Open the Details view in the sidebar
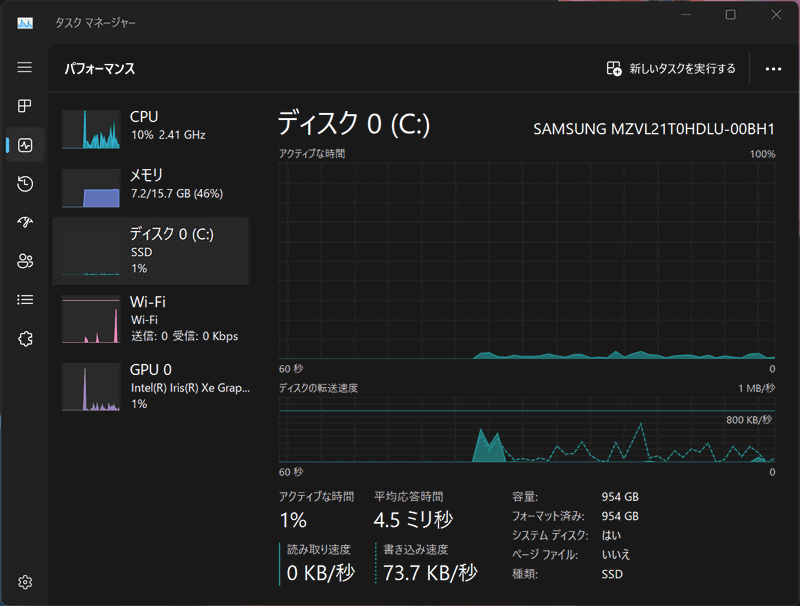The width and height of the screenshot is (800, 606). pyautogui.click(x=25, y=300)
